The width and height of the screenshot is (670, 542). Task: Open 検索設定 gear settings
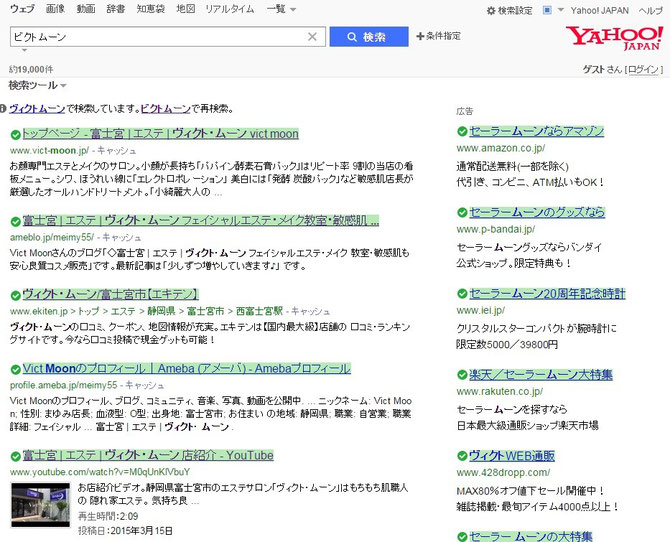509,11
